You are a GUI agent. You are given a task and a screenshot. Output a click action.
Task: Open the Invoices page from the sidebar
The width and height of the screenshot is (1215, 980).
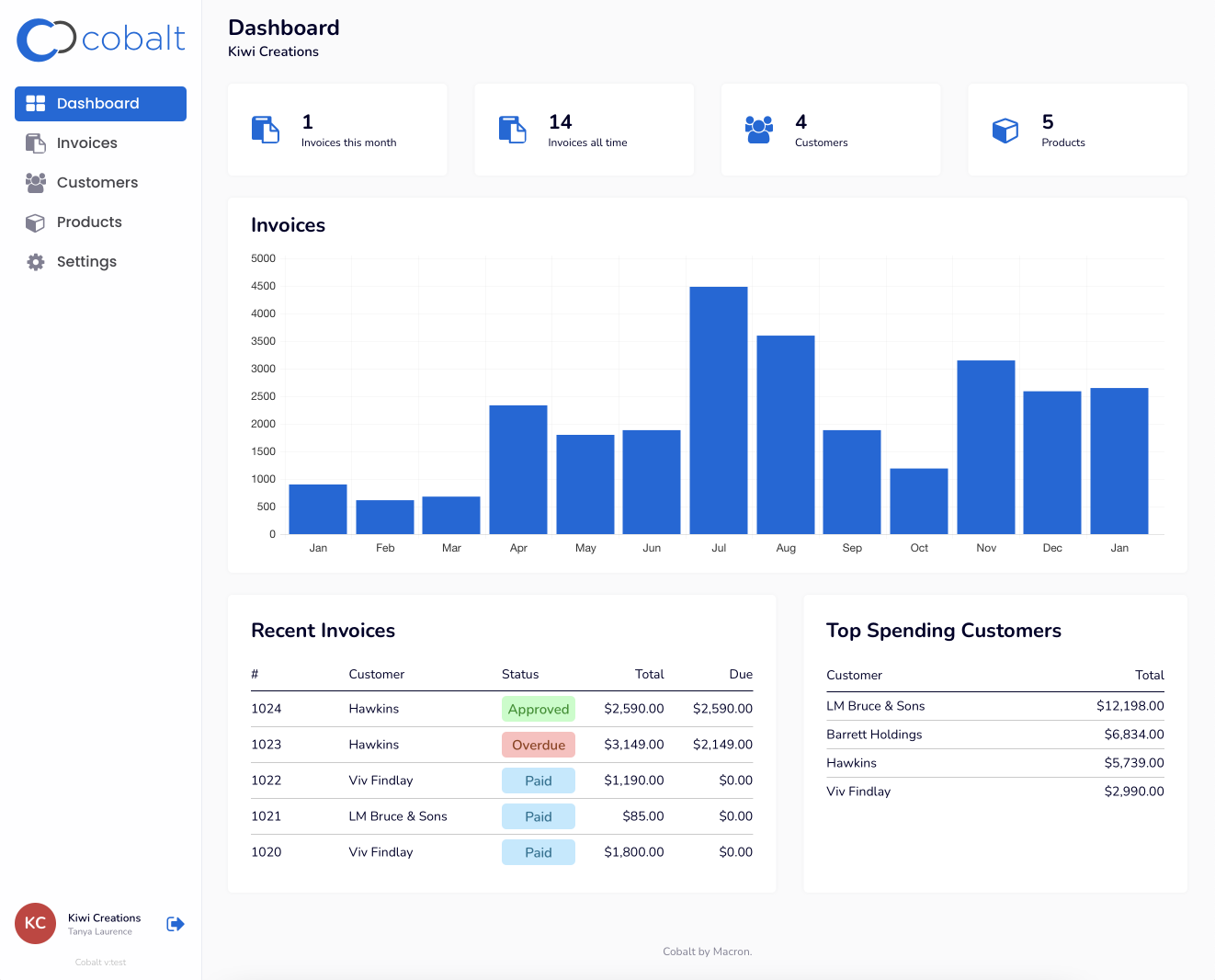pos(86,143)
